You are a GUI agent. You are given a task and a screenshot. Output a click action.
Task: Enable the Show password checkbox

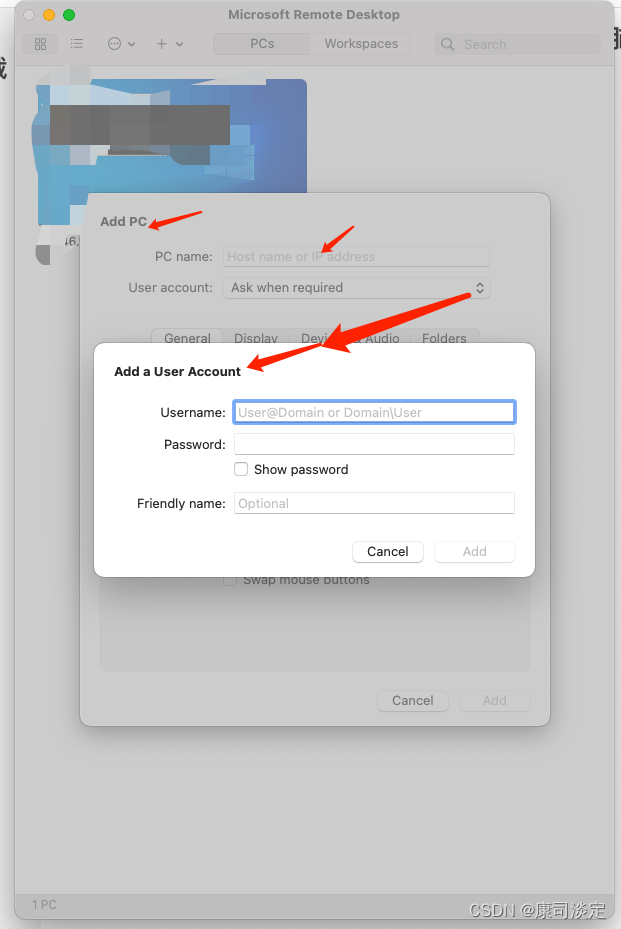(x=241, y=469)
